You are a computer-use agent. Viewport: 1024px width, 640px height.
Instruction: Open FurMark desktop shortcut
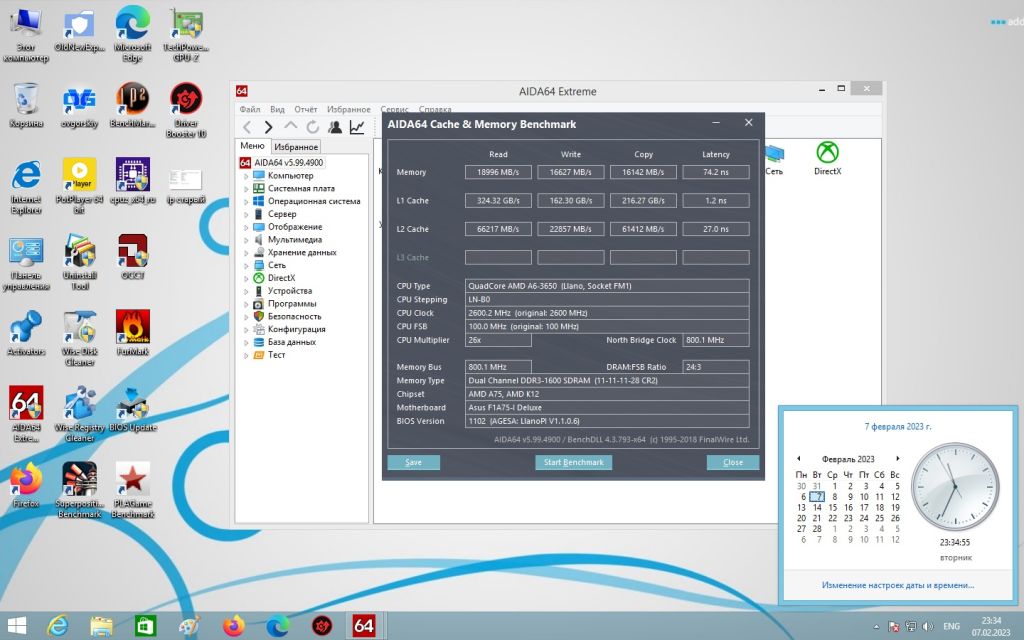pos(133,333)
